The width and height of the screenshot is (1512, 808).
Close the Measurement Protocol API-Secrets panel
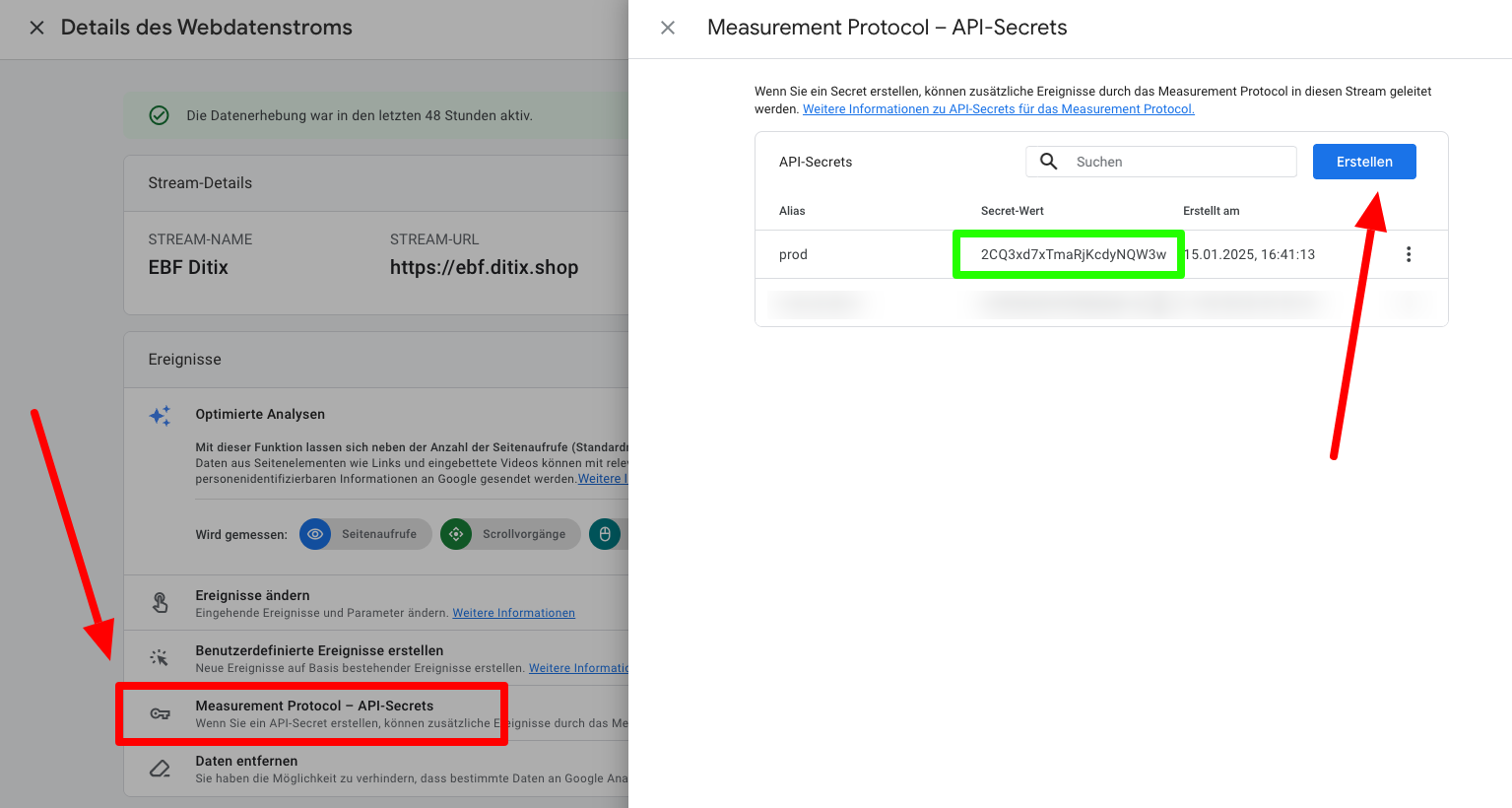click(x=668, y=28)
